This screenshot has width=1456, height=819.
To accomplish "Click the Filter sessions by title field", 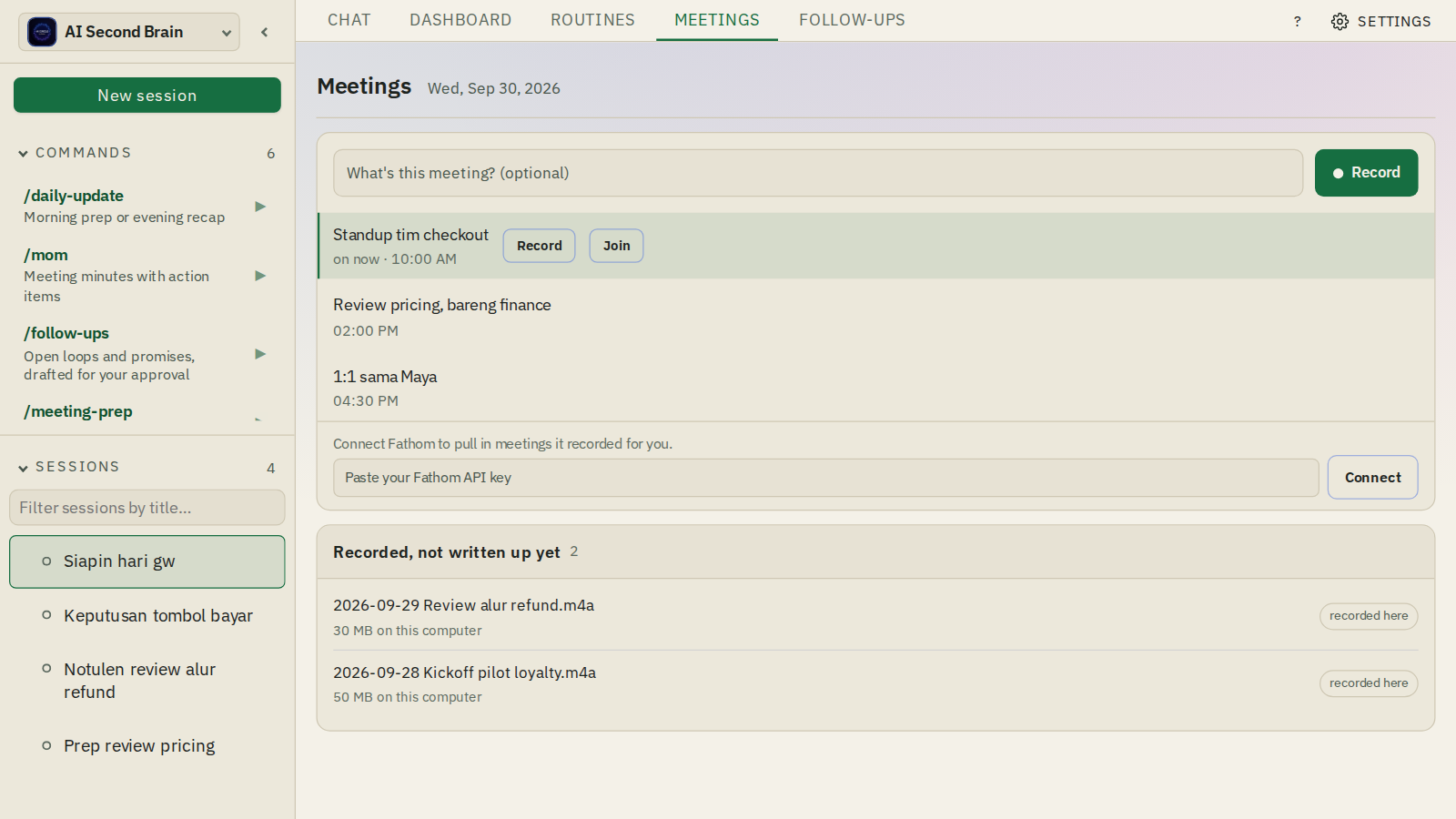I will 147,508.
